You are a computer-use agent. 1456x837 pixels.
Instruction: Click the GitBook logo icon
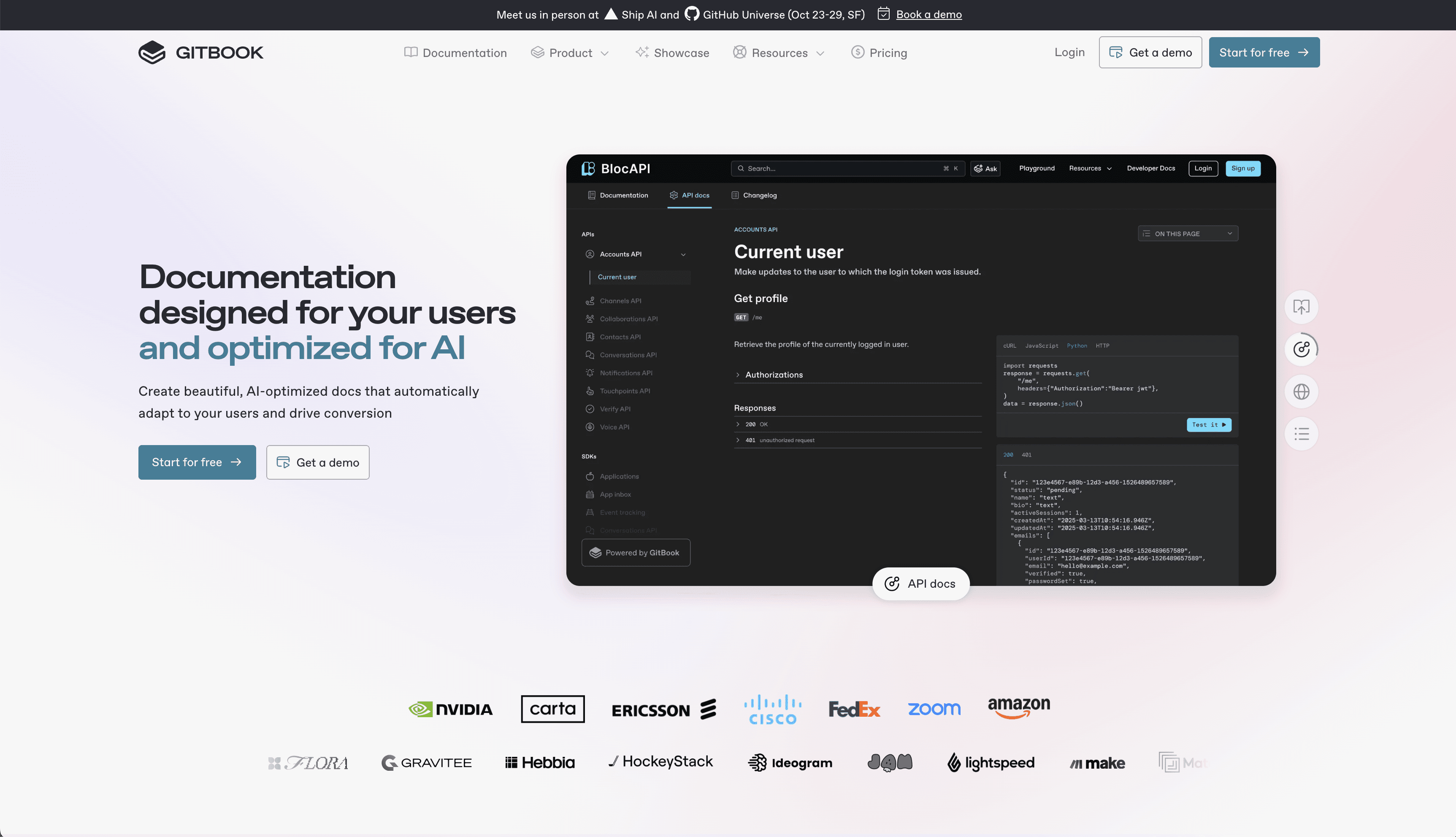pos(152,52)
